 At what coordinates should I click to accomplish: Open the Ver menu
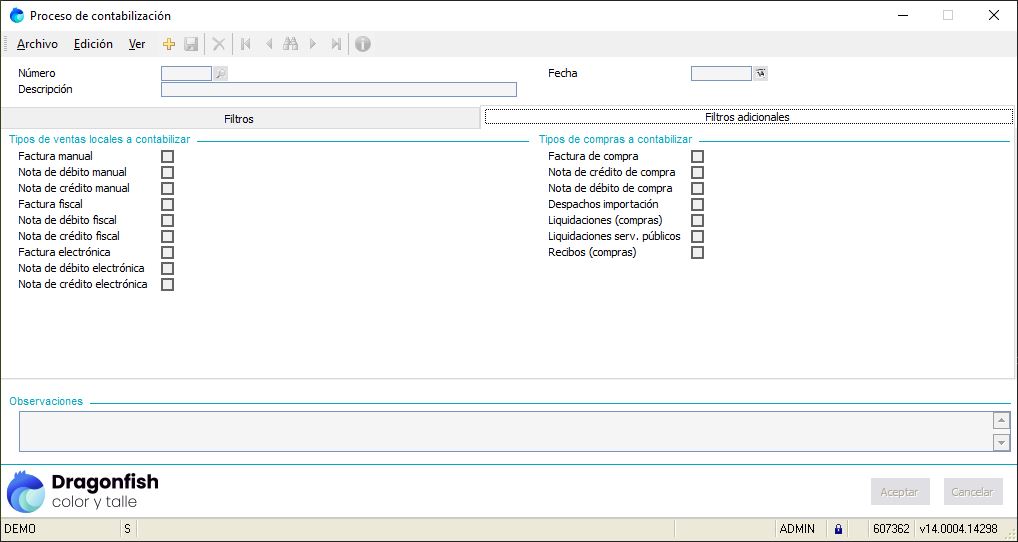(136, 44)
